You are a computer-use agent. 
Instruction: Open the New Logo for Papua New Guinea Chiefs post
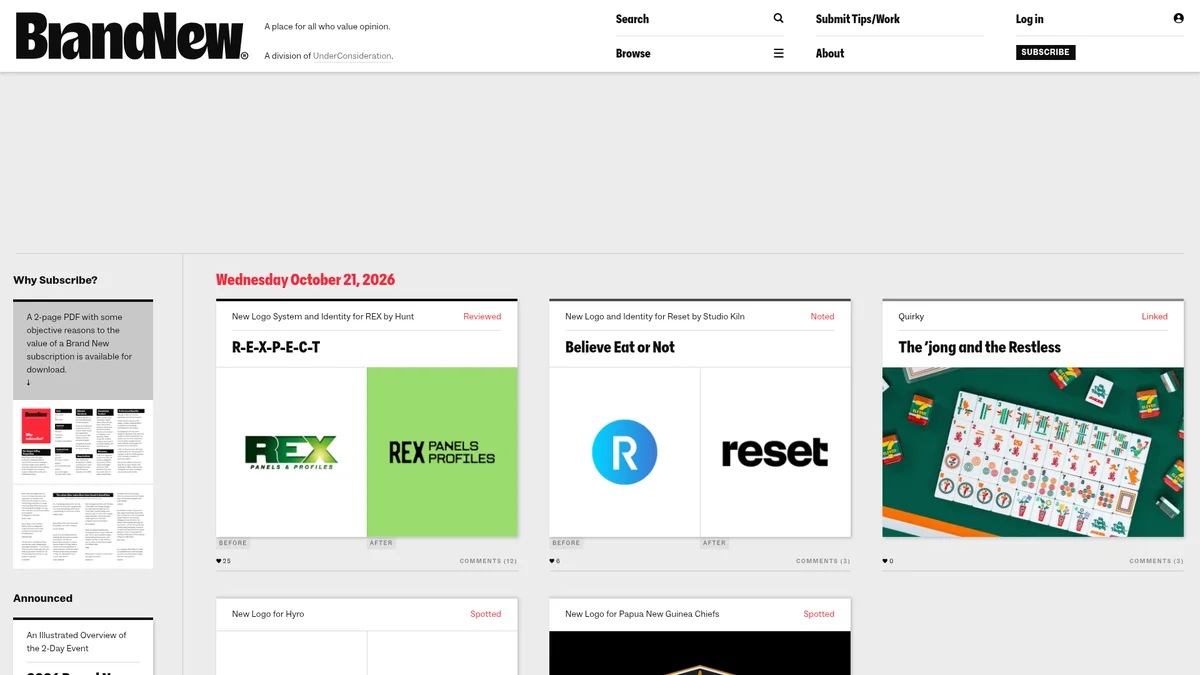click(642, 614)
